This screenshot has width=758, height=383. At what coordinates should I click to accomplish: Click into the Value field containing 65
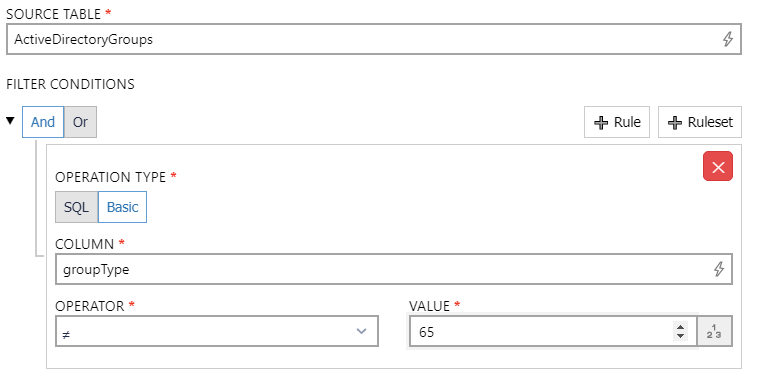click(540, 332)
